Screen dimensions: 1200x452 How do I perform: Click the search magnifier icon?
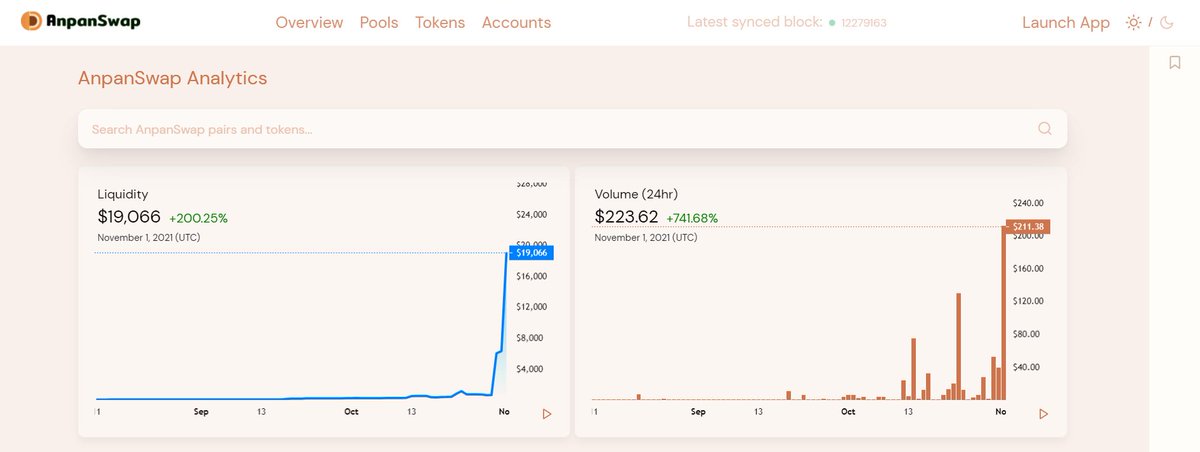point(1045,128)
